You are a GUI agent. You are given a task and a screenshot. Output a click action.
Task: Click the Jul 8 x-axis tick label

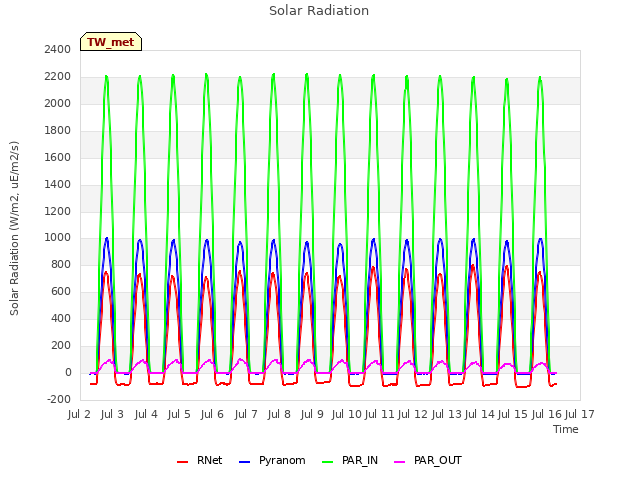279,414
